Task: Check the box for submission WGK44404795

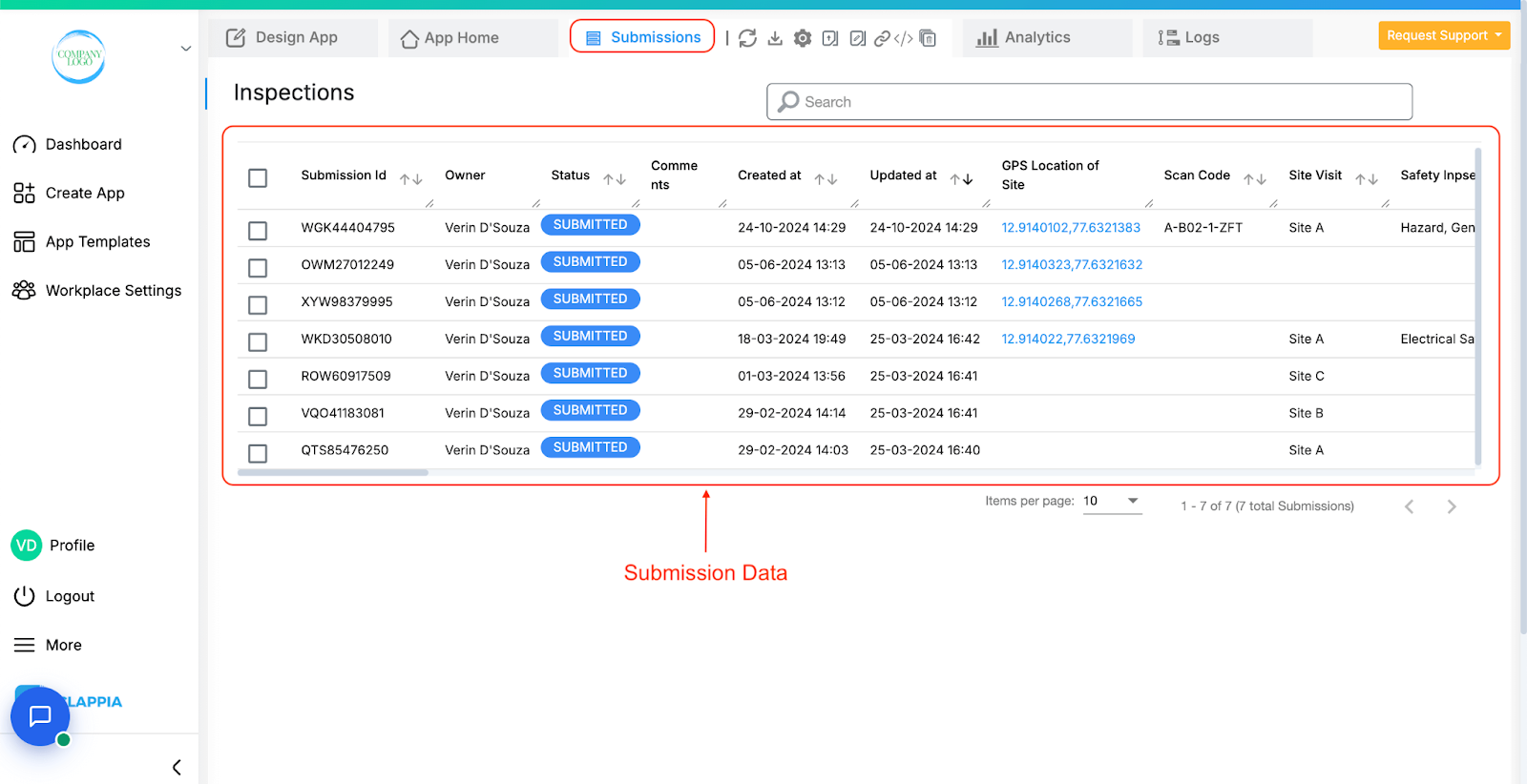Action: (258, 231)
